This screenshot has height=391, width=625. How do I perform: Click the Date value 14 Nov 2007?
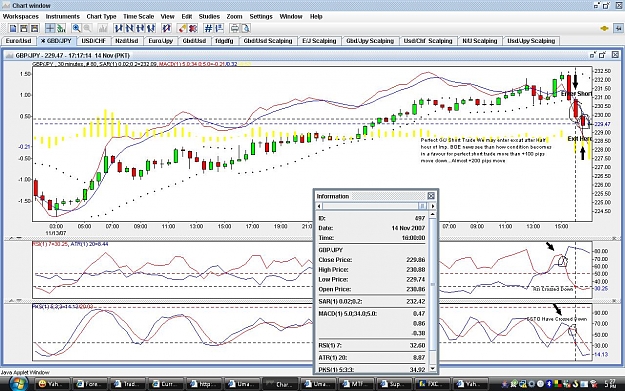pos(408,228)
